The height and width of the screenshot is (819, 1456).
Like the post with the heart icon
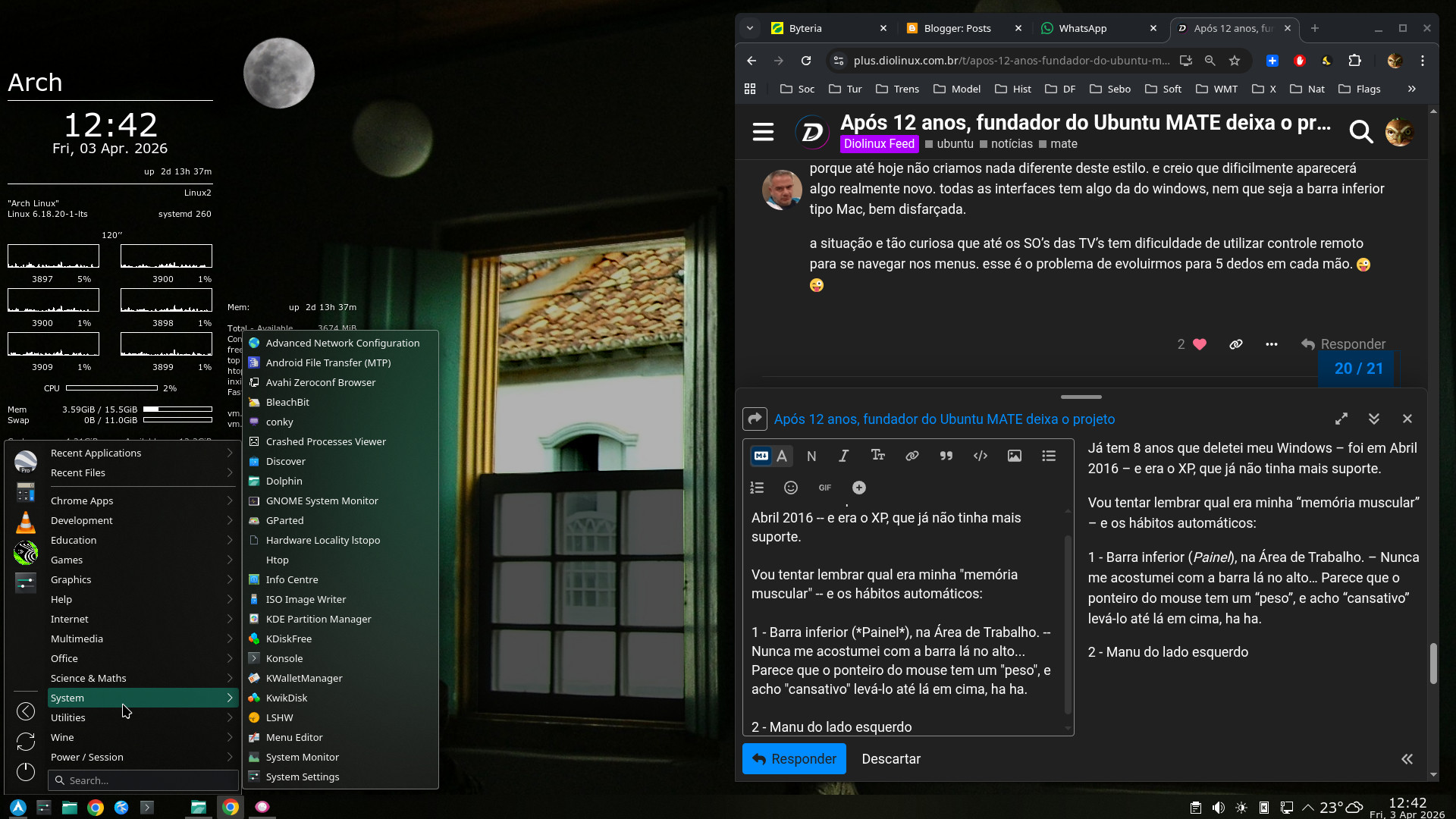(x=1200, y=344)
